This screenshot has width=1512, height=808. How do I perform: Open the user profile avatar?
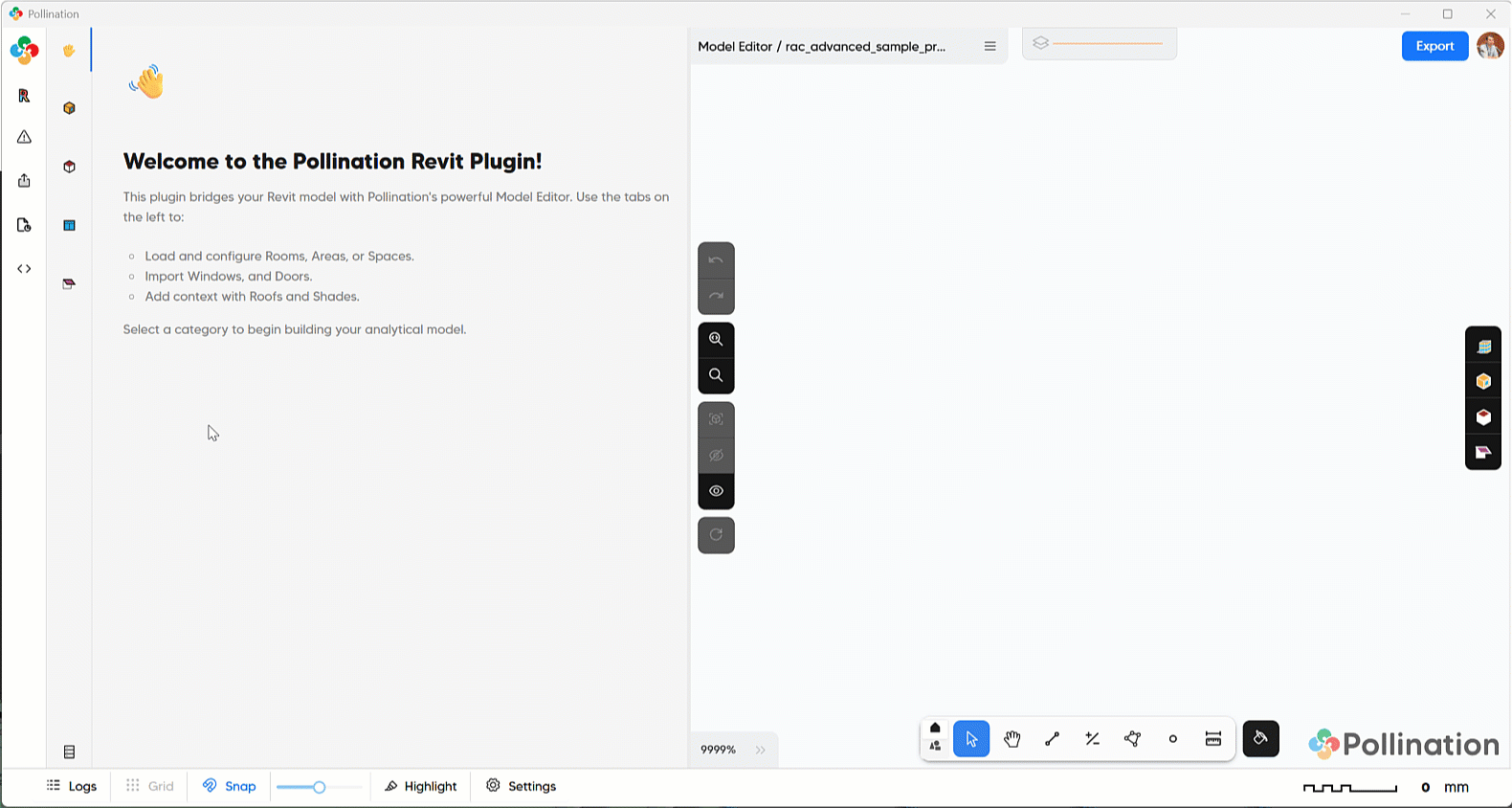pos(1490,46)
